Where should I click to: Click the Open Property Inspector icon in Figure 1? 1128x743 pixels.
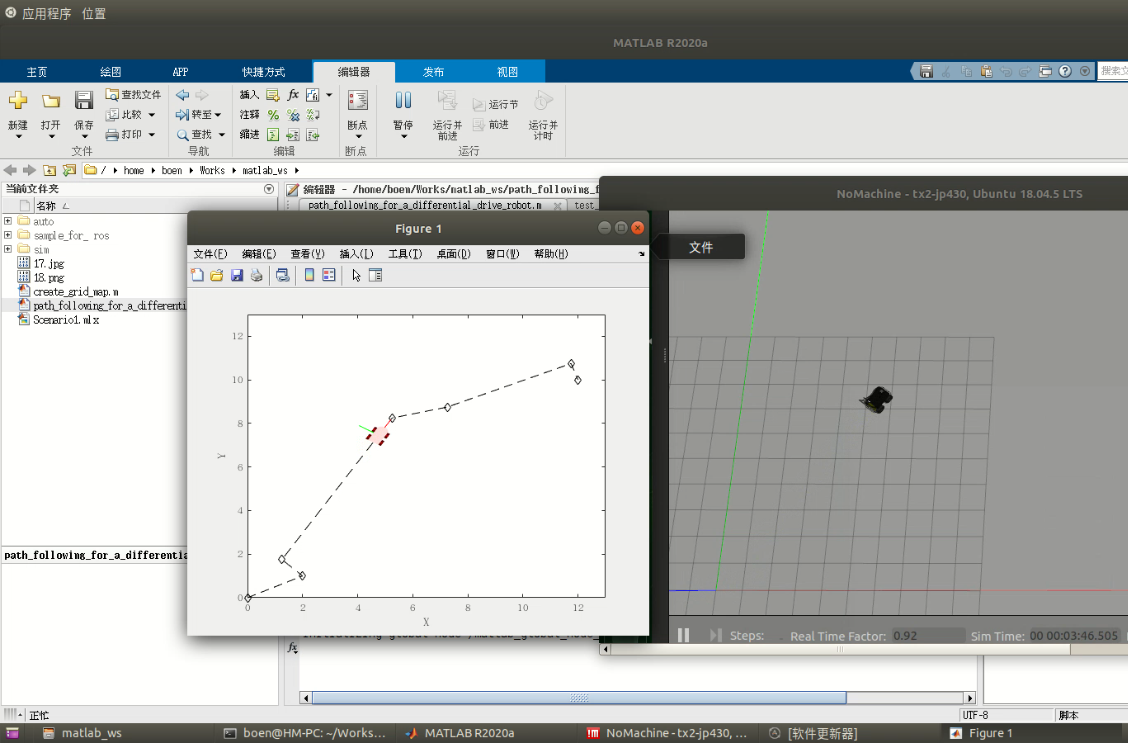376,275
